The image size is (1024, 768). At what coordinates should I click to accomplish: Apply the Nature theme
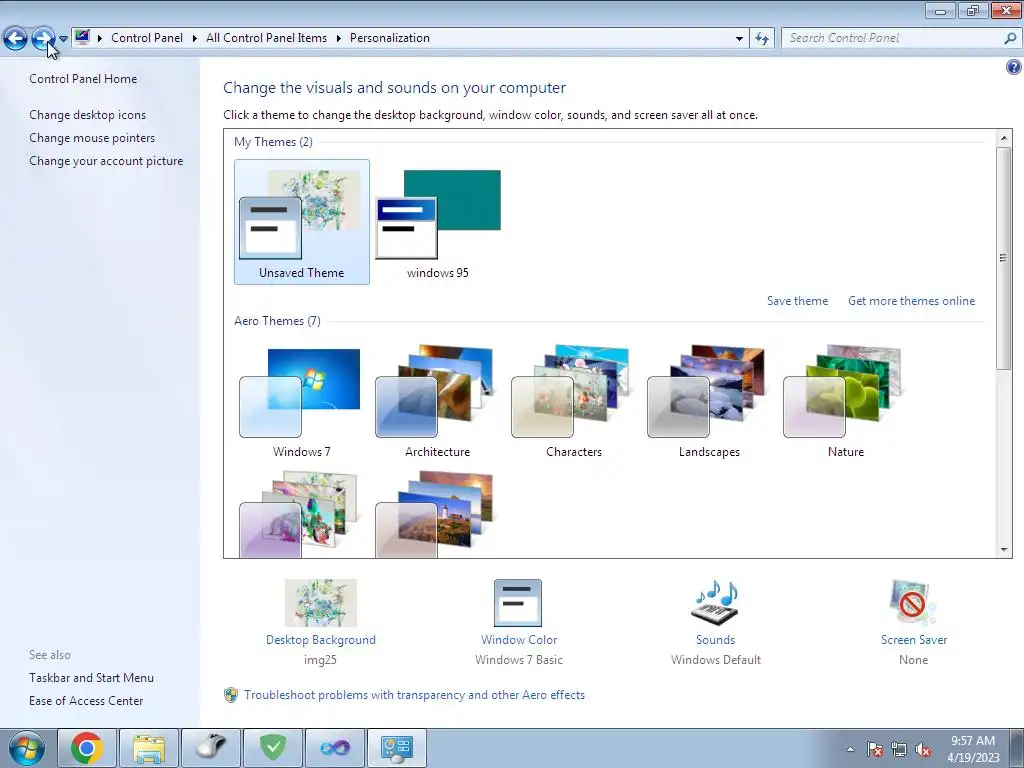point(846,402)
